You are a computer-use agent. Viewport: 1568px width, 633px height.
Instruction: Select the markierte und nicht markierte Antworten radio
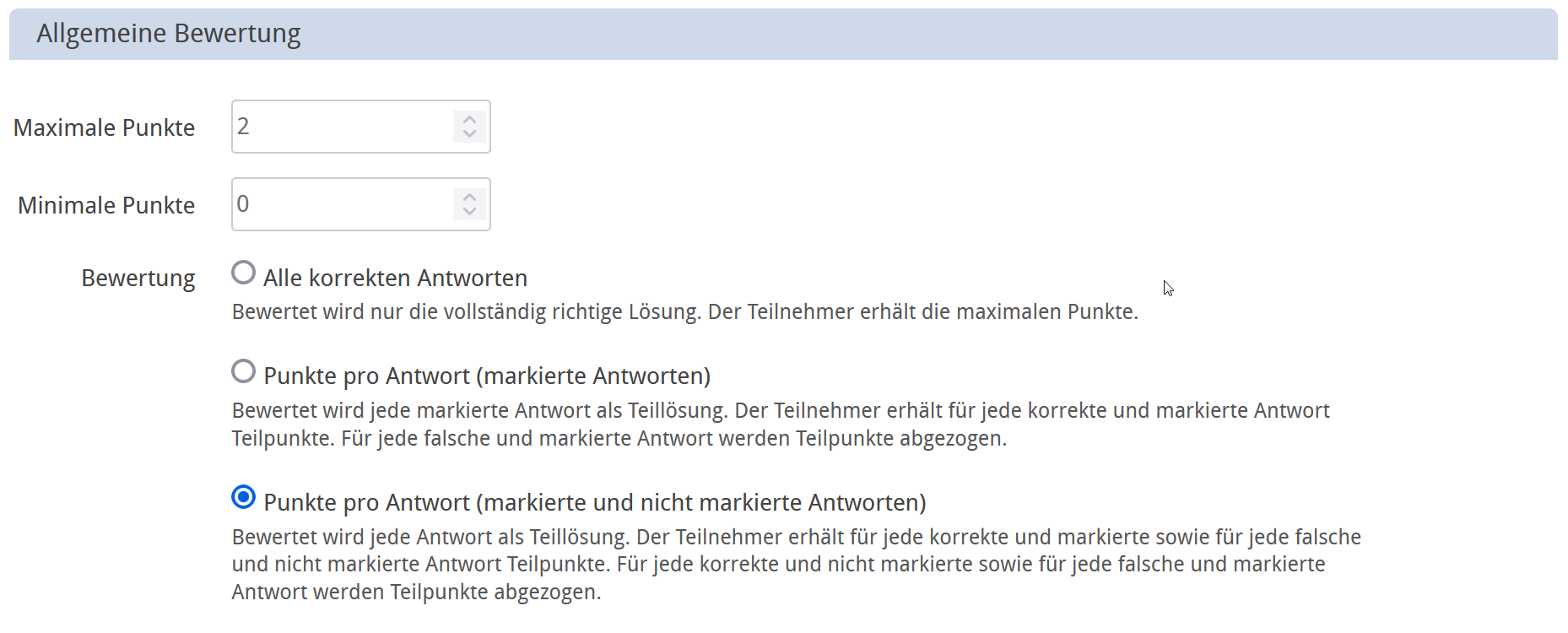tap(243, 497)
